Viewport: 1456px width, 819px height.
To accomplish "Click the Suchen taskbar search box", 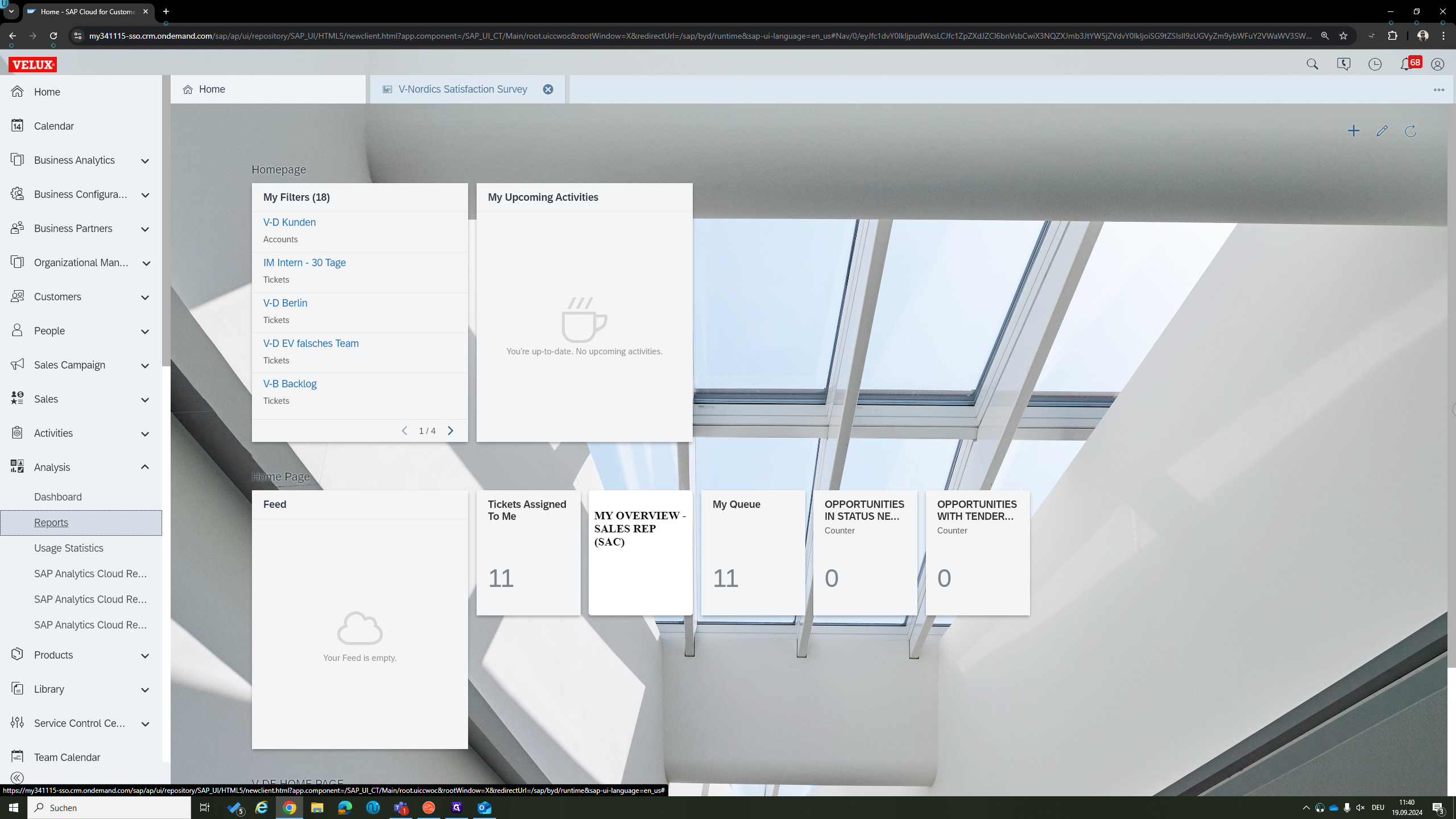I will 109,808.
